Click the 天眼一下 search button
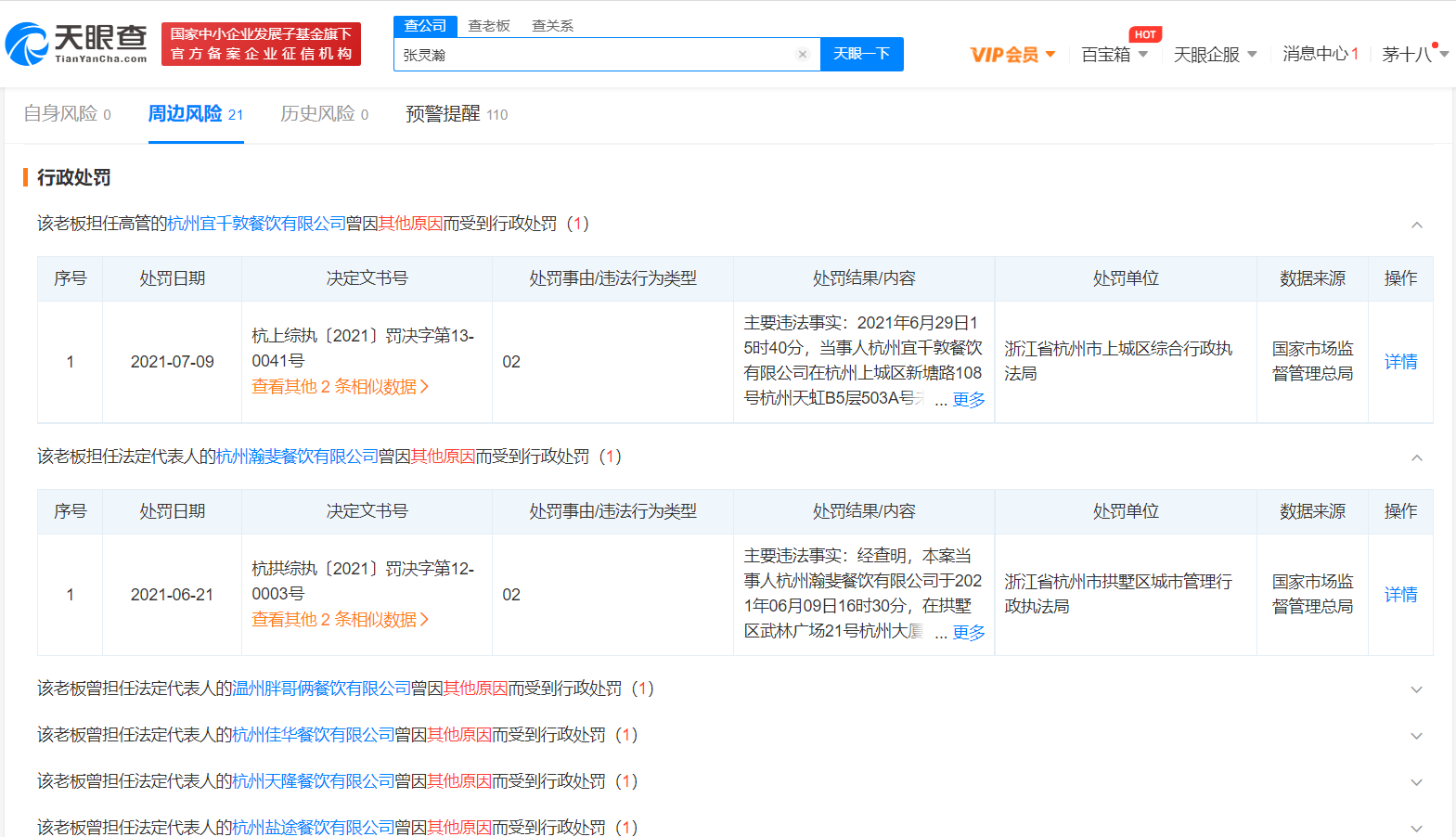The height and width of the screenshot is (837, 1456). (861, 54)
